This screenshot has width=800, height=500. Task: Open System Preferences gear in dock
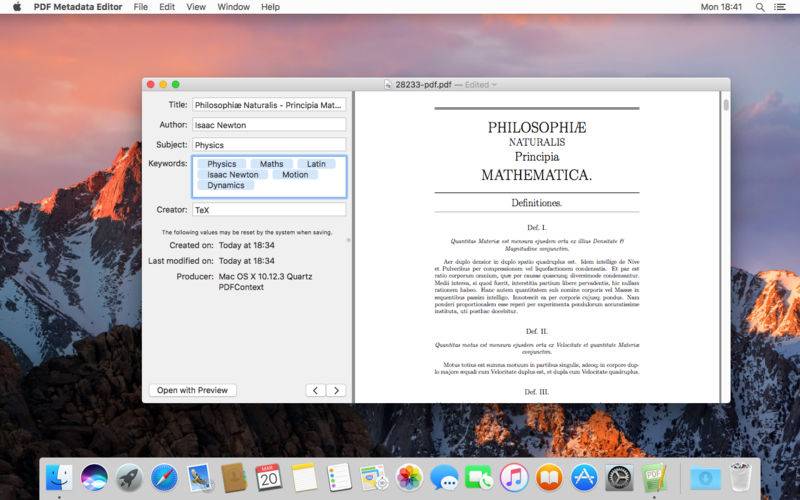coord(619,478)
